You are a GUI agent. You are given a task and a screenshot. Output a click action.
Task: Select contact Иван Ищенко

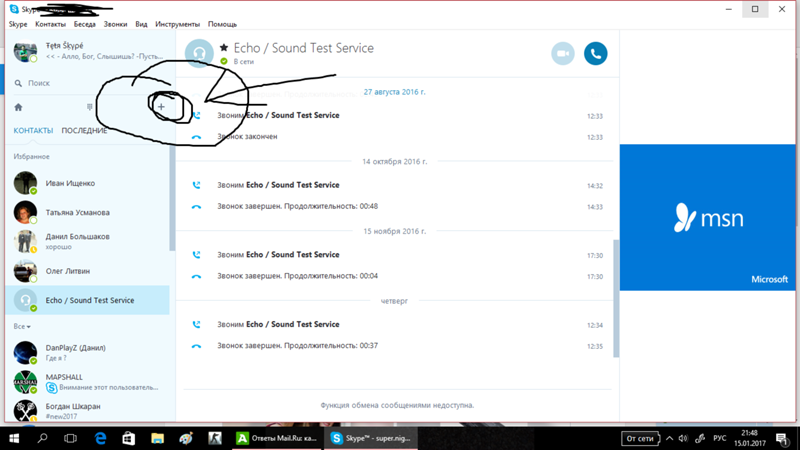pos(87,183)
